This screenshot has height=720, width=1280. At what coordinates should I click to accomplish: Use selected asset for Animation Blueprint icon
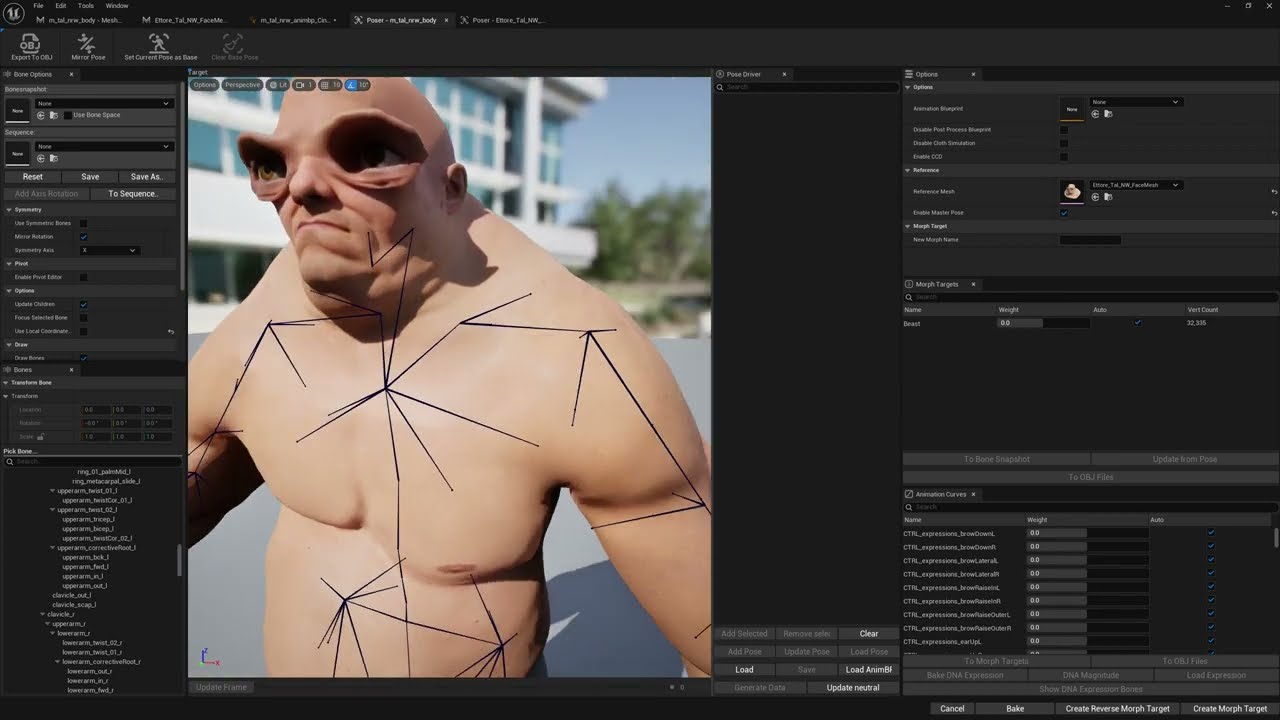click(x=1095, y=114)
